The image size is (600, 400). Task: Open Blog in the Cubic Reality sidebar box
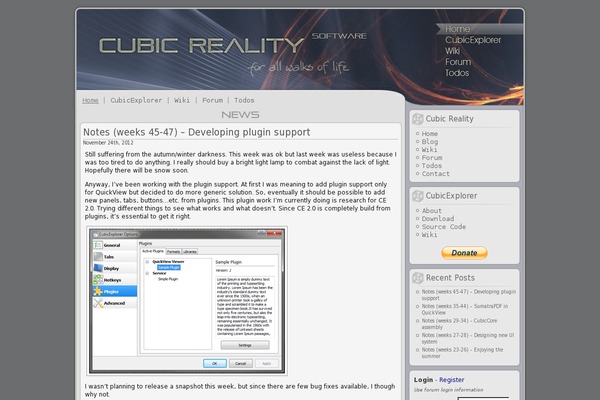pos(430,142)
